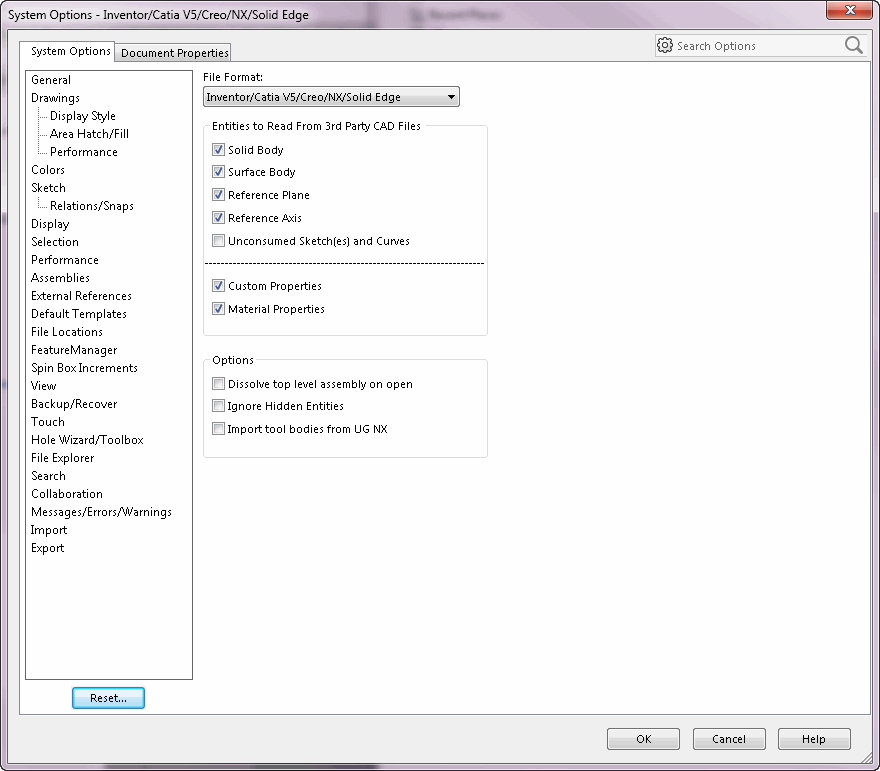Switch to the System Options tab
Image resolution: width=880 pixels, height=771 pixels.
(67, 51)
